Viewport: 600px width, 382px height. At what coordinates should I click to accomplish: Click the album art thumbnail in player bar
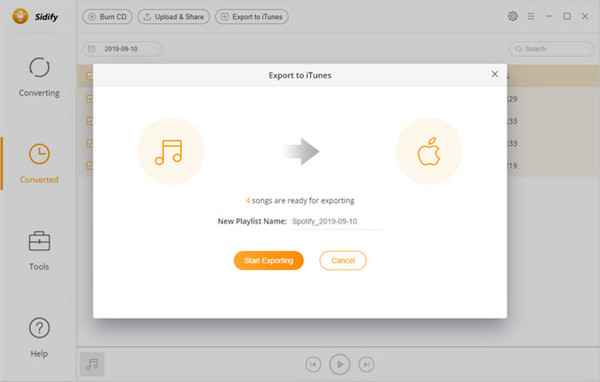coord(92,364)
